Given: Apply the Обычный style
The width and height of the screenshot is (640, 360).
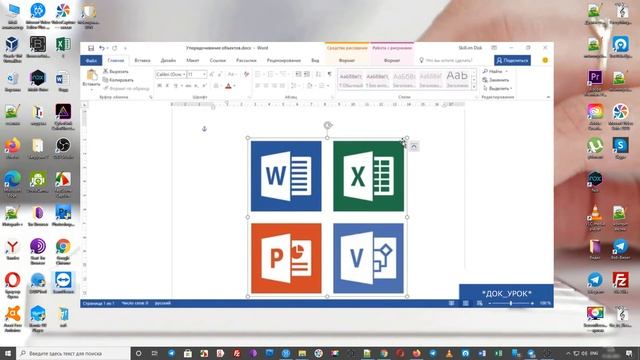Looking at the screenshot, I should (x=351, y=80).
